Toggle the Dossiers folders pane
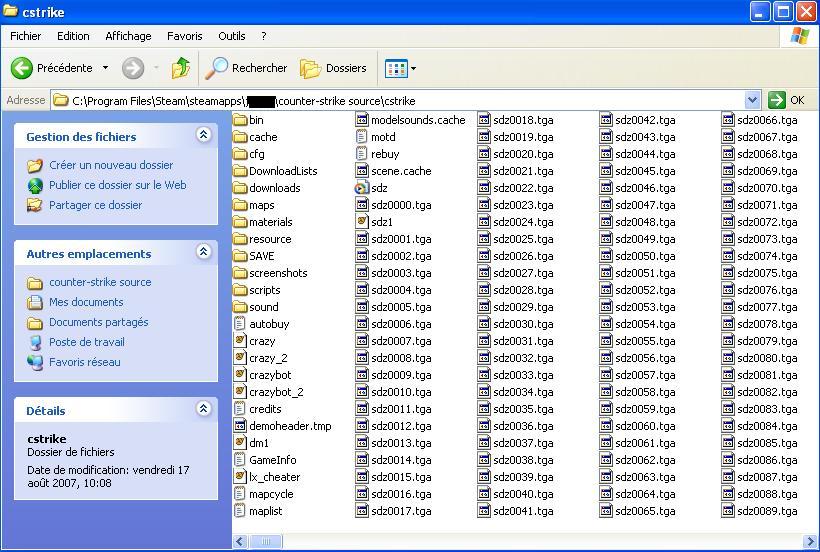Screen dimensions: 820x552 334,68
